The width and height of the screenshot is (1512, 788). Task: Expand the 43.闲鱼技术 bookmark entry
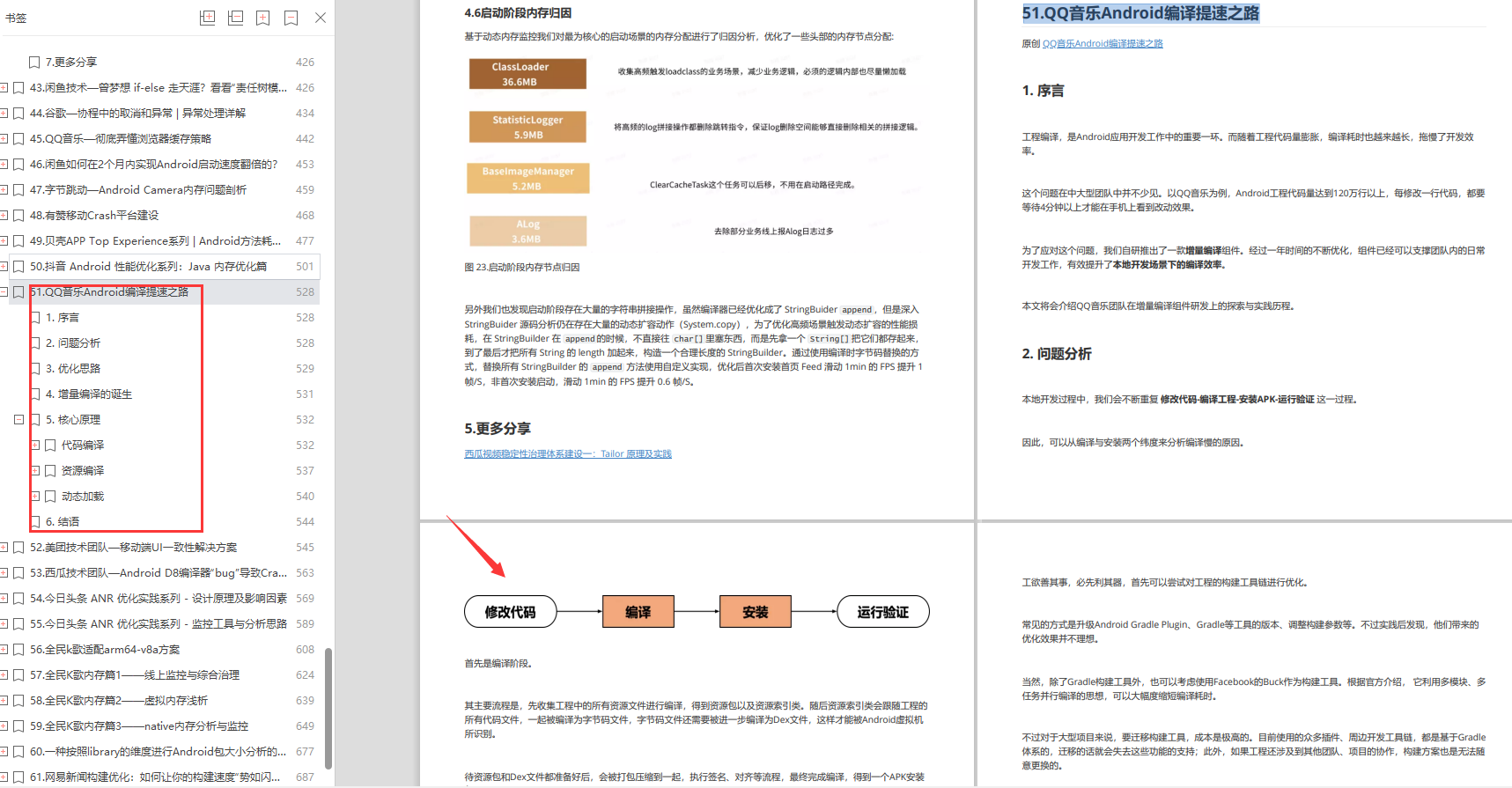tap(4, 88)
